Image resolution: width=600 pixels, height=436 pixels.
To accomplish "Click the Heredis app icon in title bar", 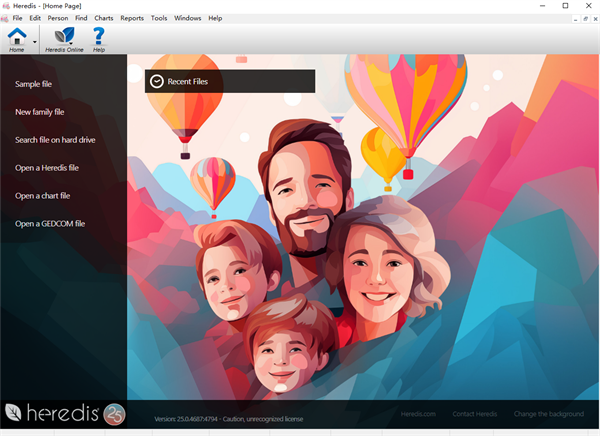I will (x=6, y=6).
